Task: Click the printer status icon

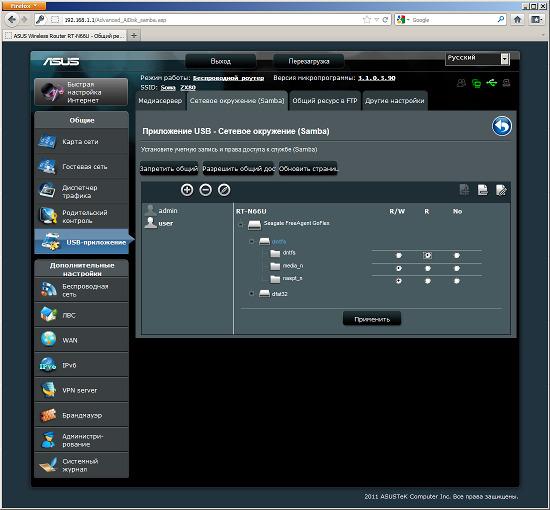Action: [506, 83]
